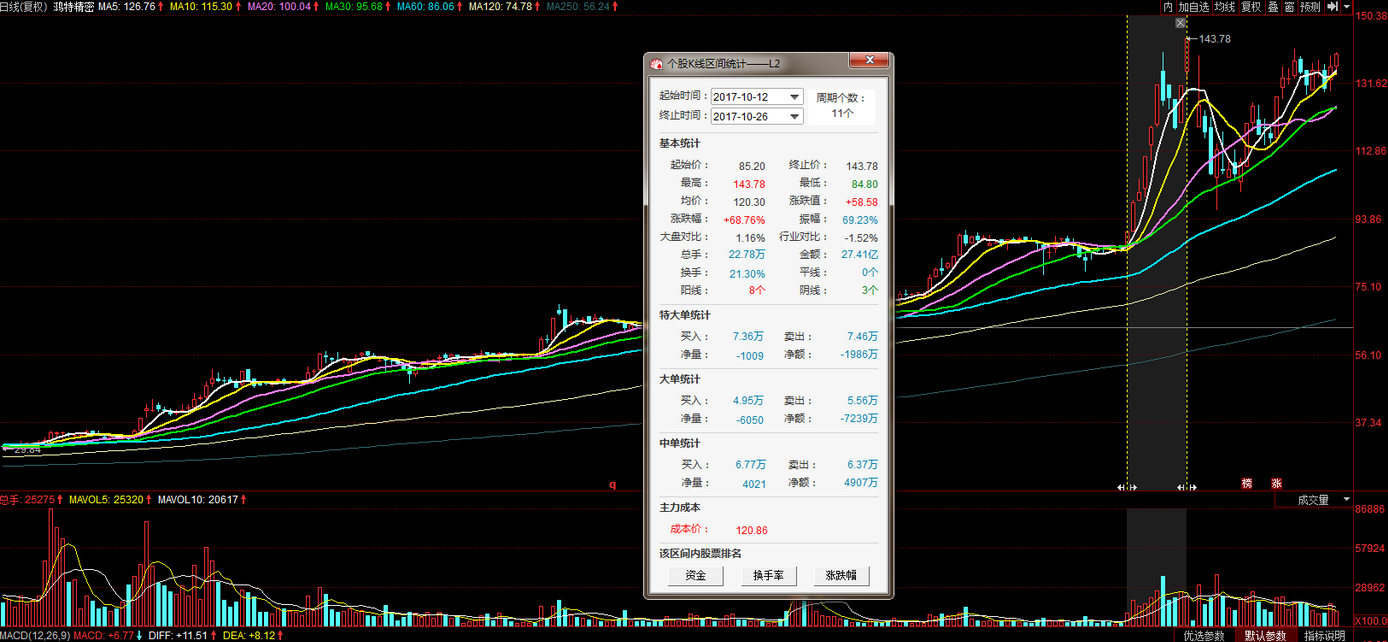Click the 换手率 ranking button
Image resolution: width=1388 pixels, height=642 pixels.
tap(768, 576)
